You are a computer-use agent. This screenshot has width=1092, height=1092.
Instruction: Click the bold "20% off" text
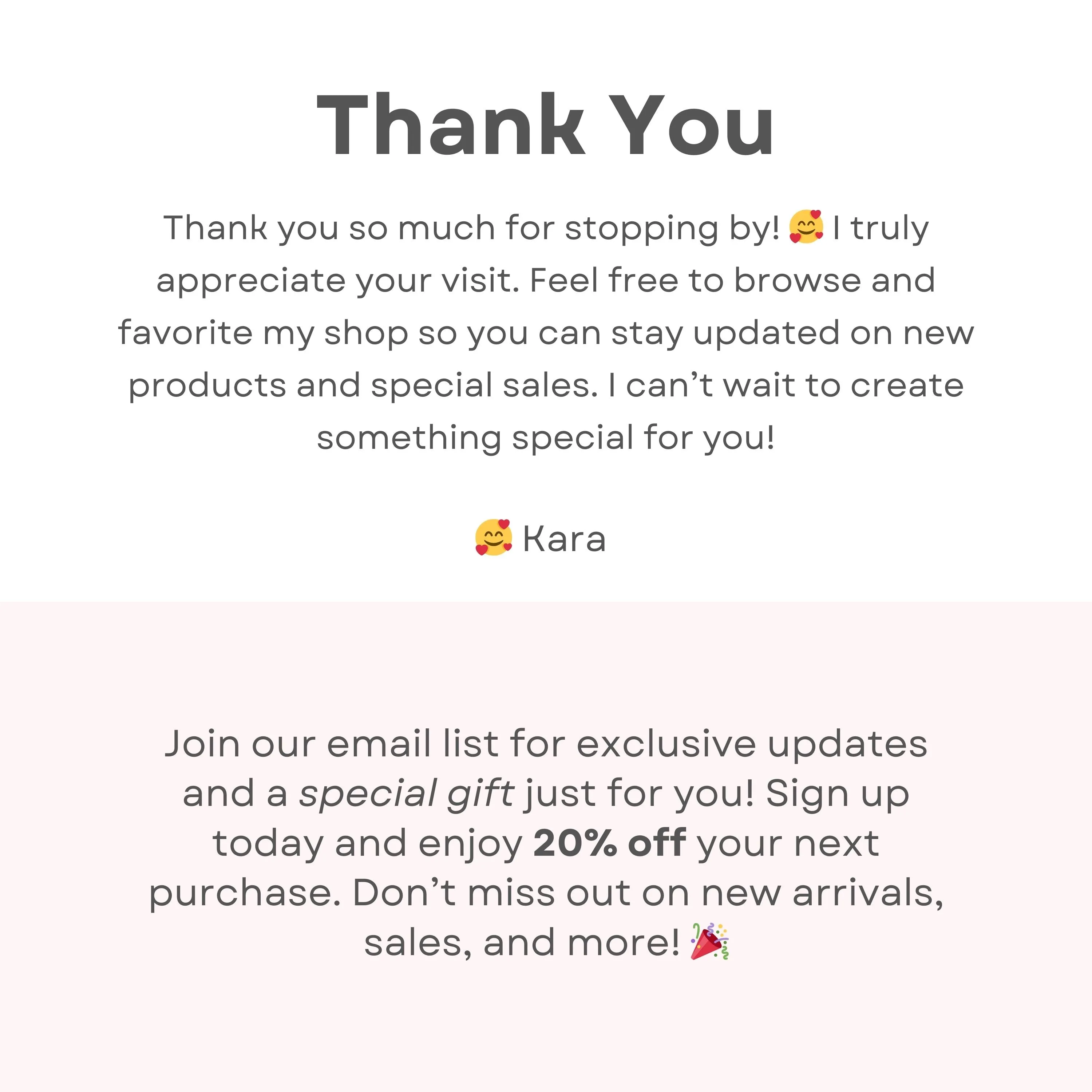610,843
